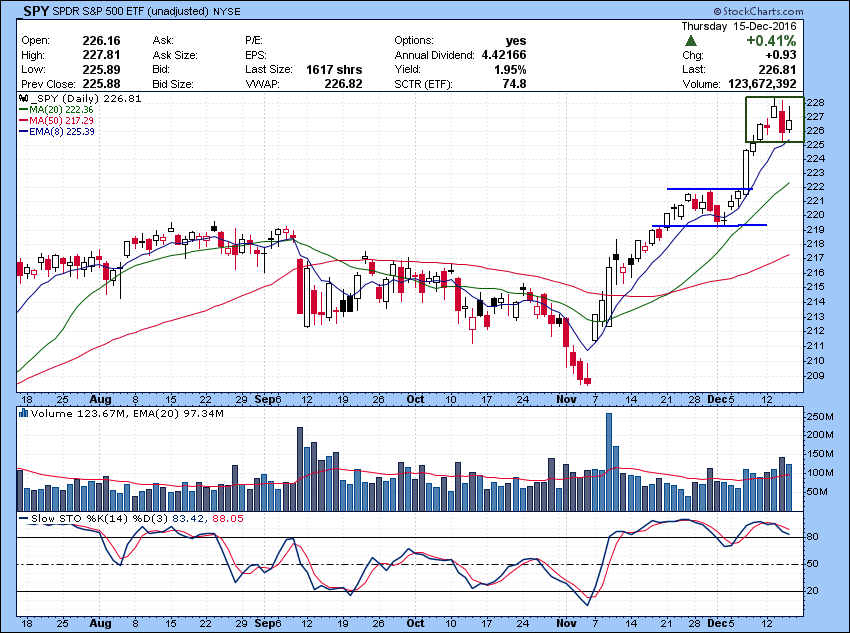Viewport: 850px width, 633px height.
Task: Click the '_SPY (Daily) 226.81' chart legend
Action: click(x=86, y=99)
